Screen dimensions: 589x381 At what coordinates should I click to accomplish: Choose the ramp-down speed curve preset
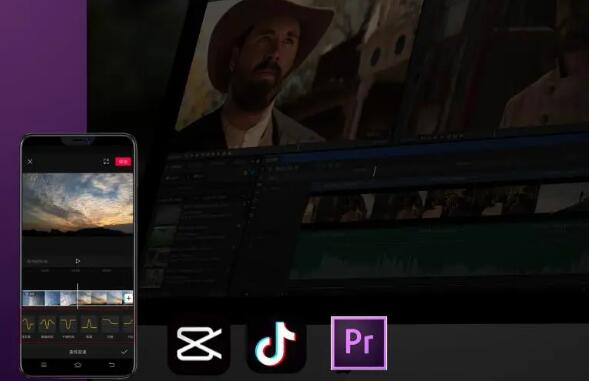point(110,324)
